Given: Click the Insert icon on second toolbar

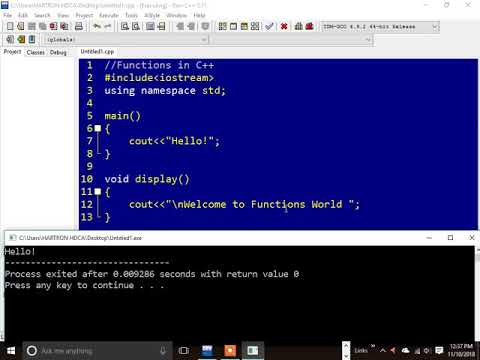Looking at the screenshot, I should click(x=10, y=39).
